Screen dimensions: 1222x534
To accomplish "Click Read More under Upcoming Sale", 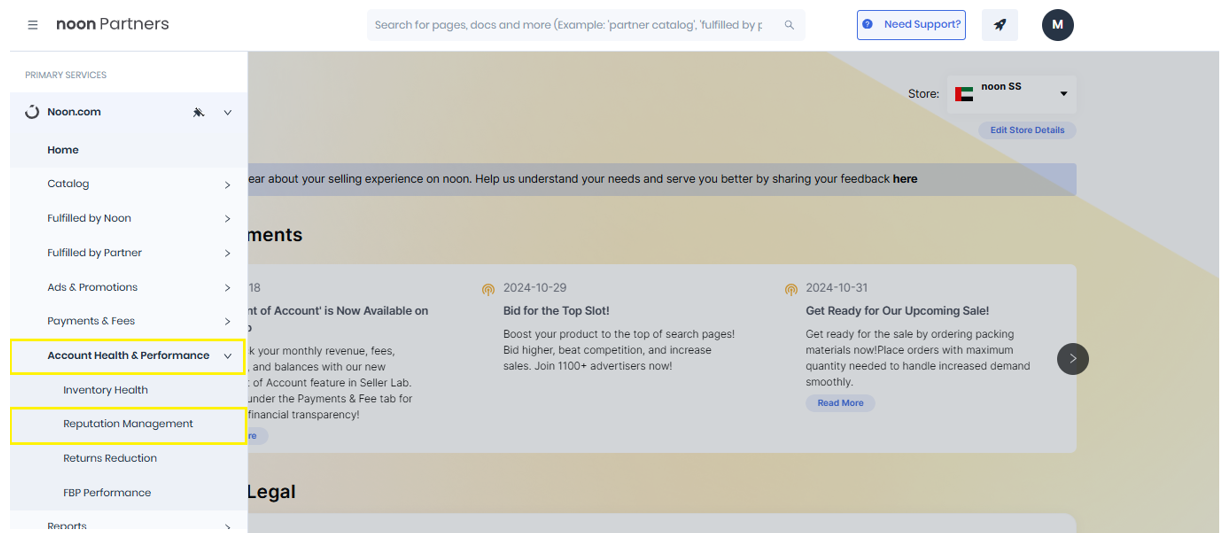I will 840,403.
